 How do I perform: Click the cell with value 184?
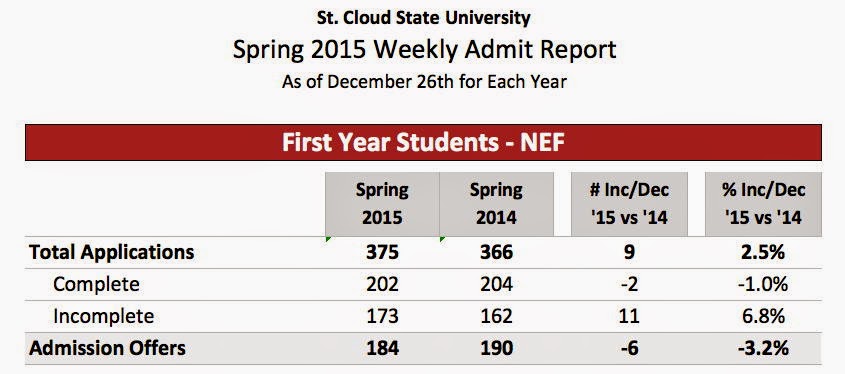(382, 348)
